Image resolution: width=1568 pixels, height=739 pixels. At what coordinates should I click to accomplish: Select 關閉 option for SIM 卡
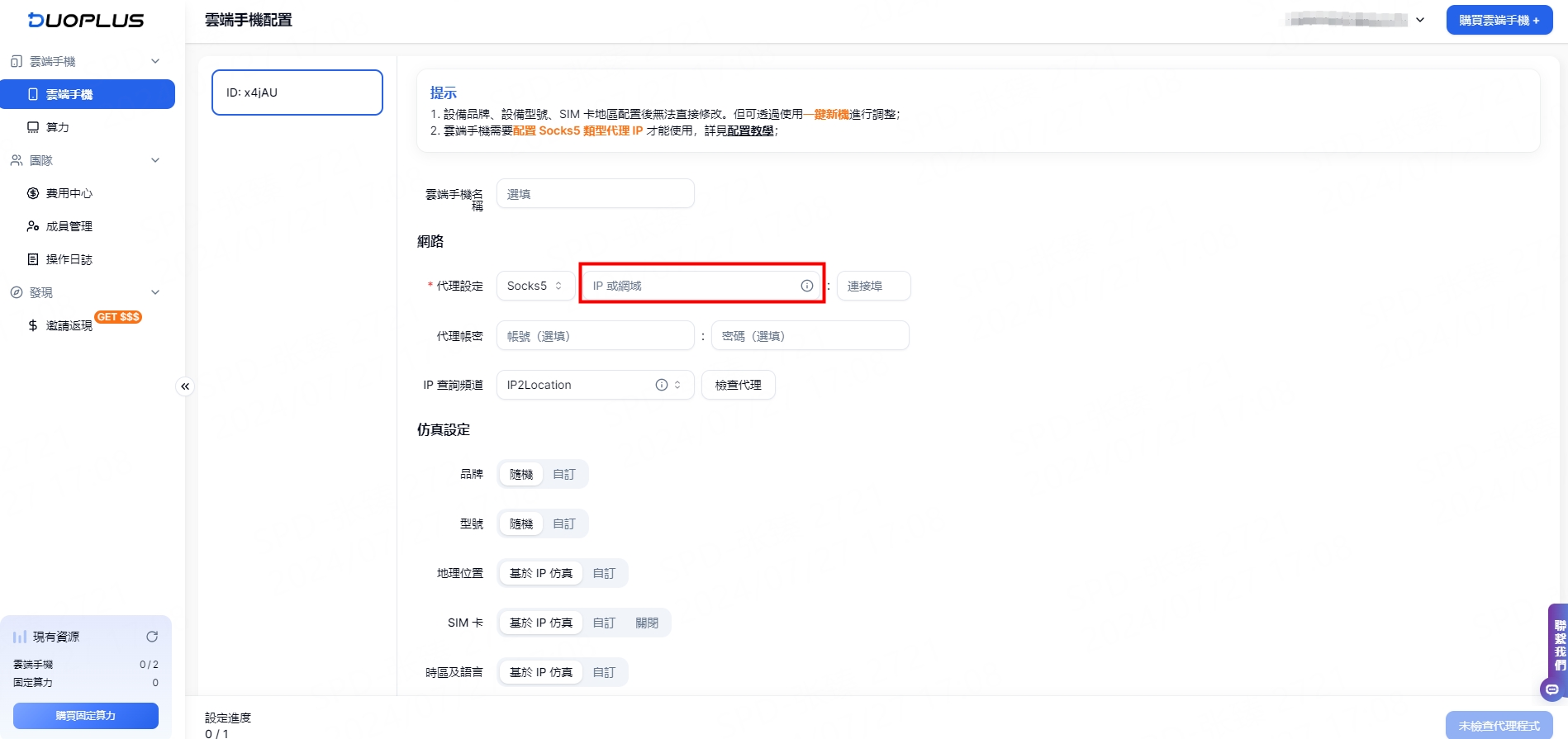pyautogui.click(x=647, y=623)
